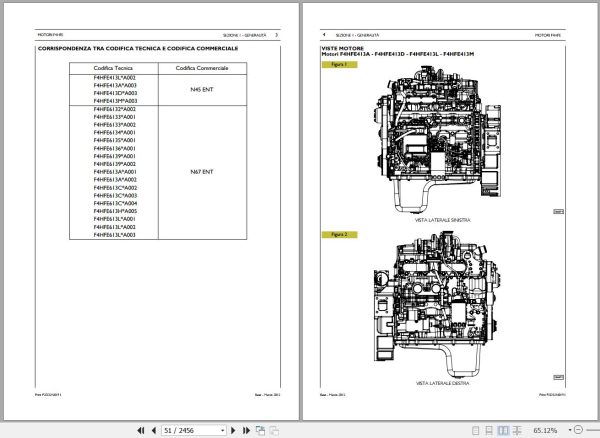Click the right page SEZIONE 1 - GENERALITÀ header
Screen dimensions: 600x438
pos(357,35)
